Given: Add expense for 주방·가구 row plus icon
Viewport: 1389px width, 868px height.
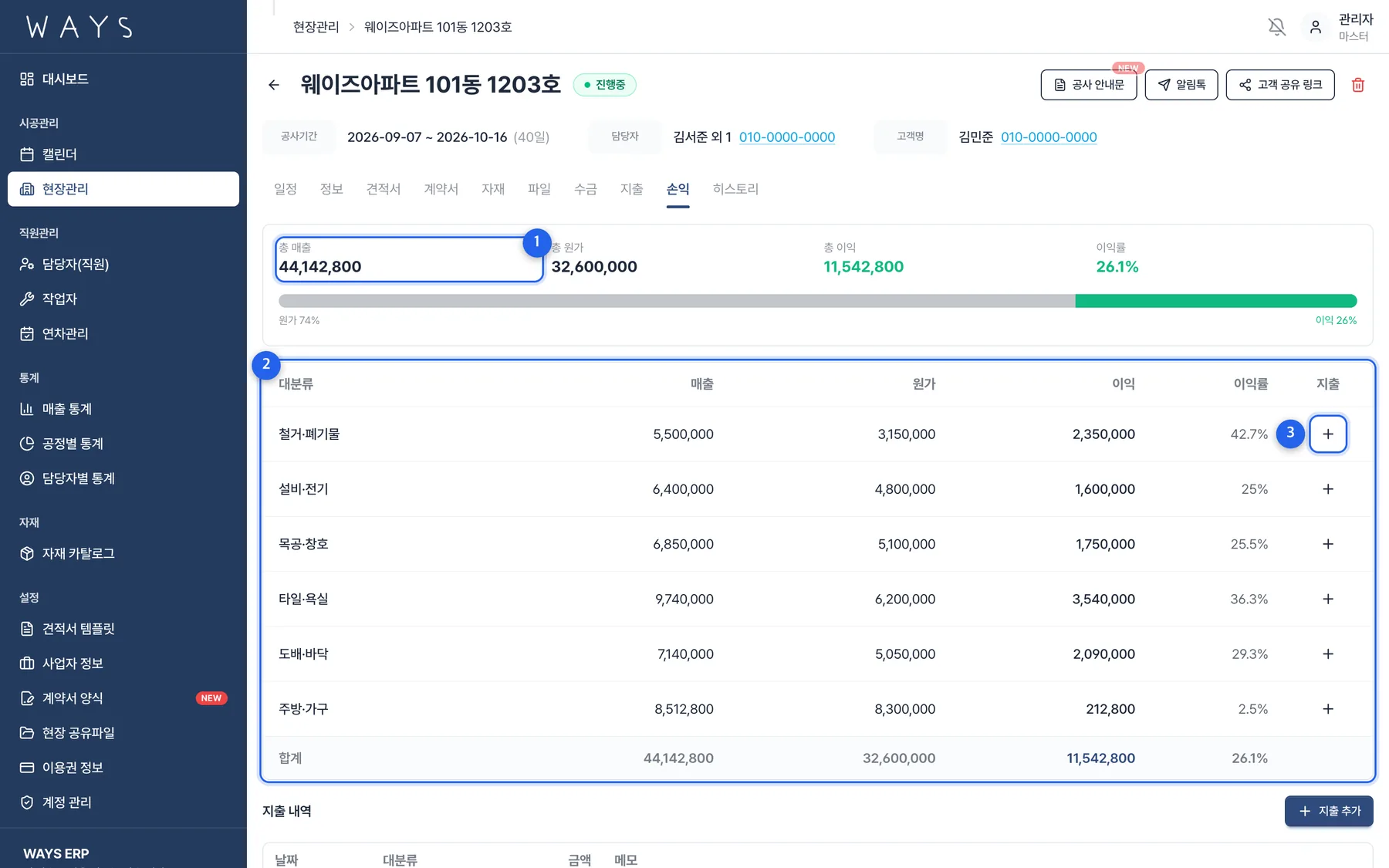Looking at the screenshot, I should point(1328,708).
